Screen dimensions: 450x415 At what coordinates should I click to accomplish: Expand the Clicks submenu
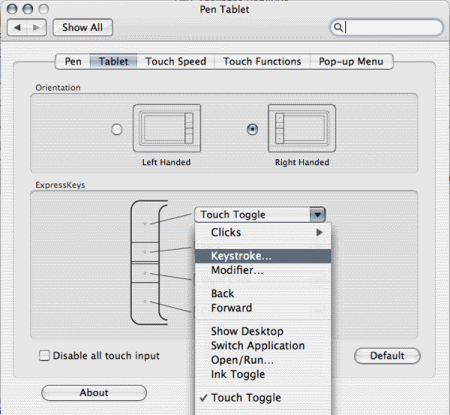263,232
